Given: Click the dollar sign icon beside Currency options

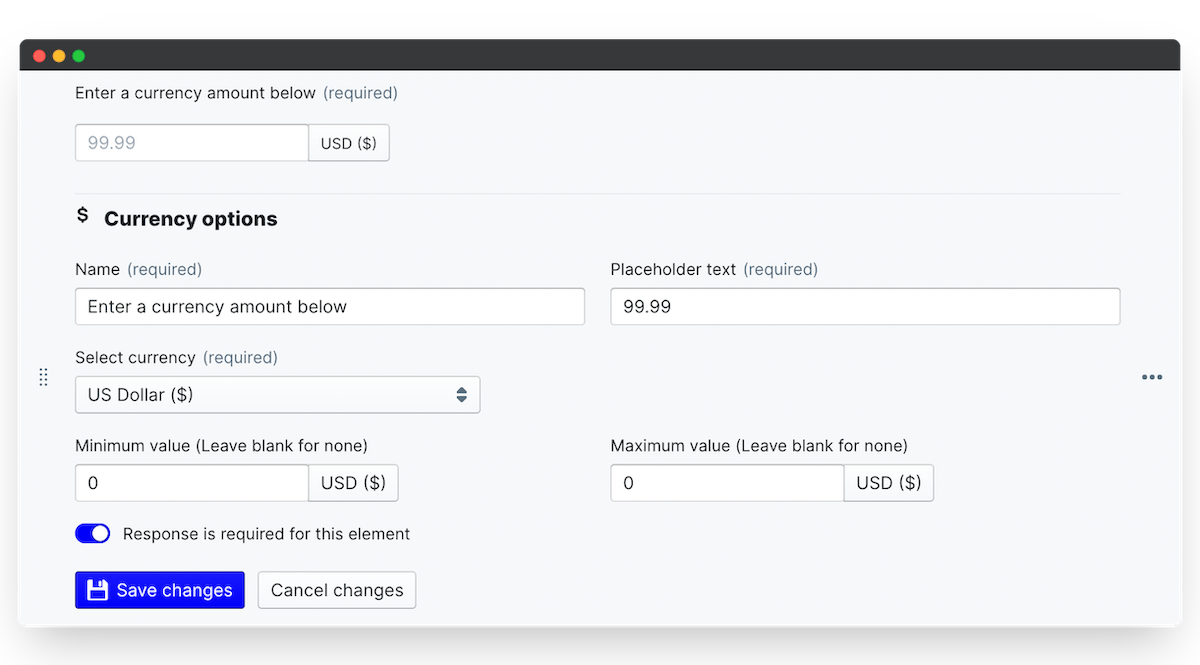Looking at the screenshot, I should 83,216.
